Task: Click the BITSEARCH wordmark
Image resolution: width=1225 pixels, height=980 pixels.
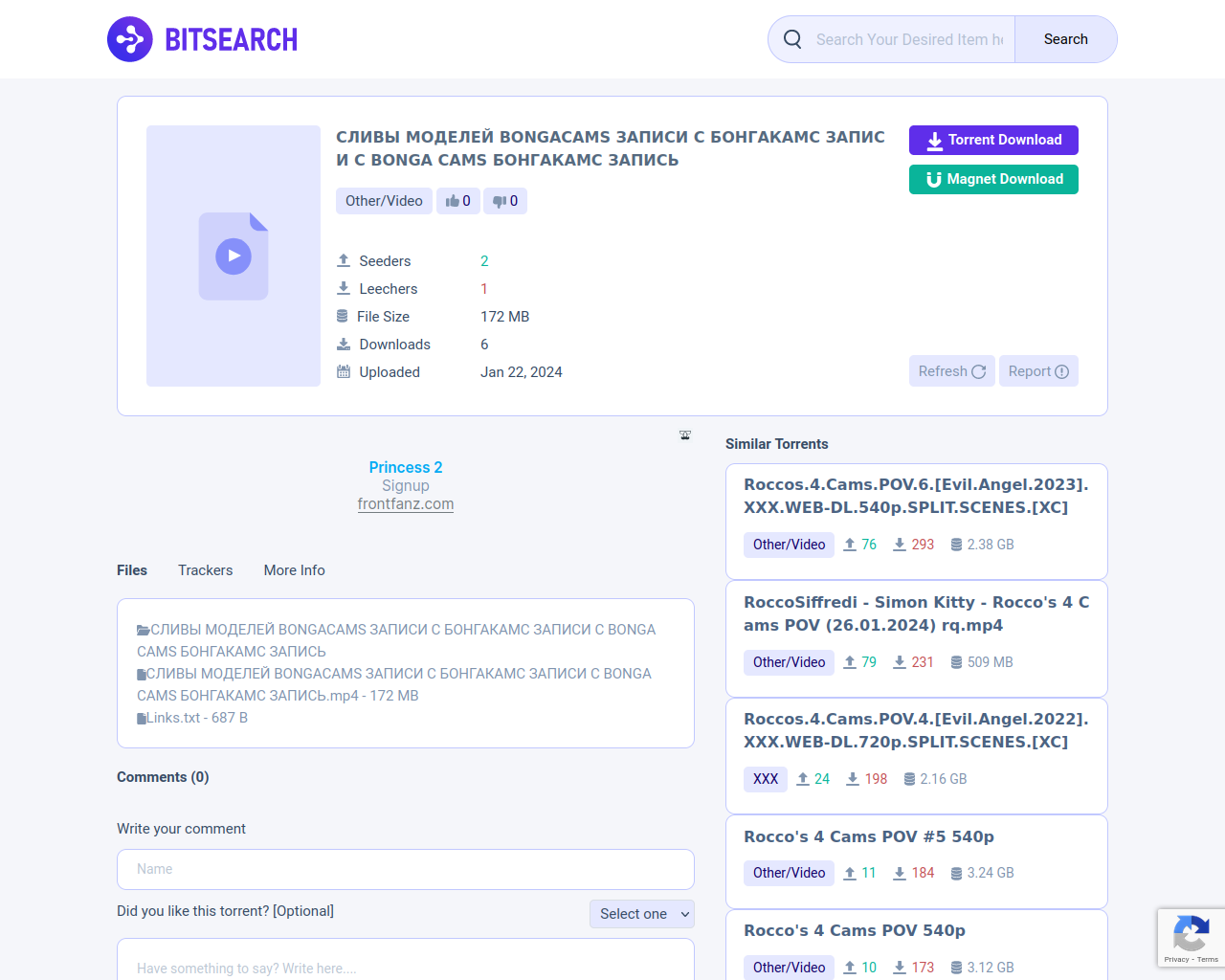Action: click(232, 39)
